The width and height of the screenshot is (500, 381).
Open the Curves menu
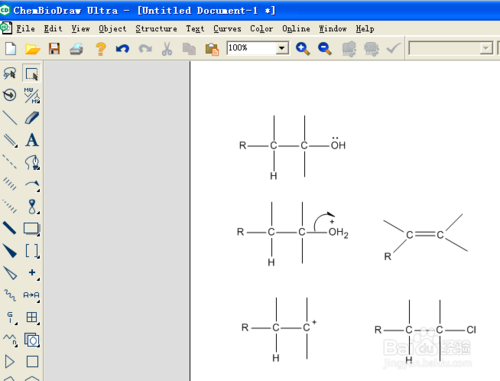(227, 29)
